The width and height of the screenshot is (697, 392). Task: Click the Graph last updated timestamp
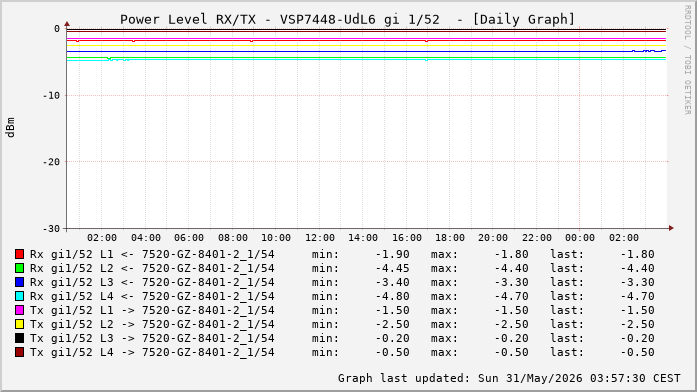pos(509,378)
